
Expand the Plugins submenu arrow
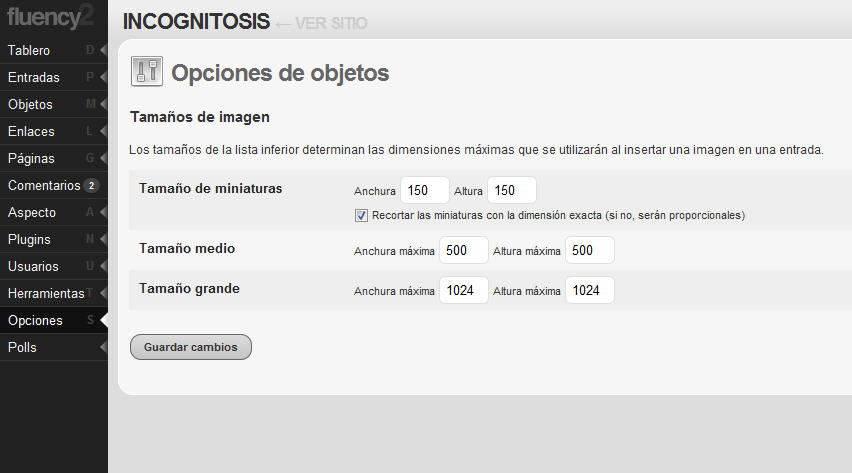coord(103,239)
